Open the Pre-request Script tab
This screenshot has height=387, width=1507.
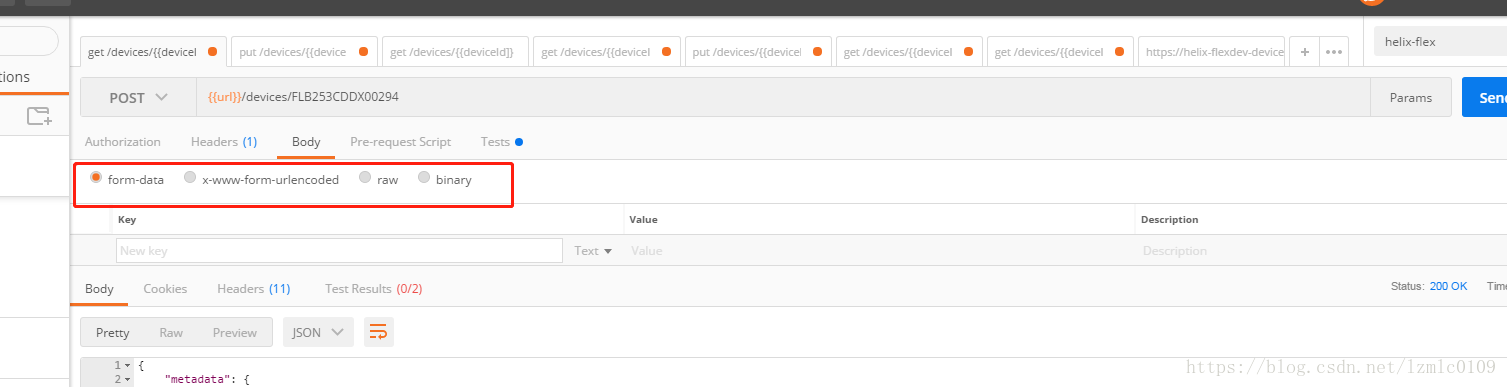click(x=400, y=142)
